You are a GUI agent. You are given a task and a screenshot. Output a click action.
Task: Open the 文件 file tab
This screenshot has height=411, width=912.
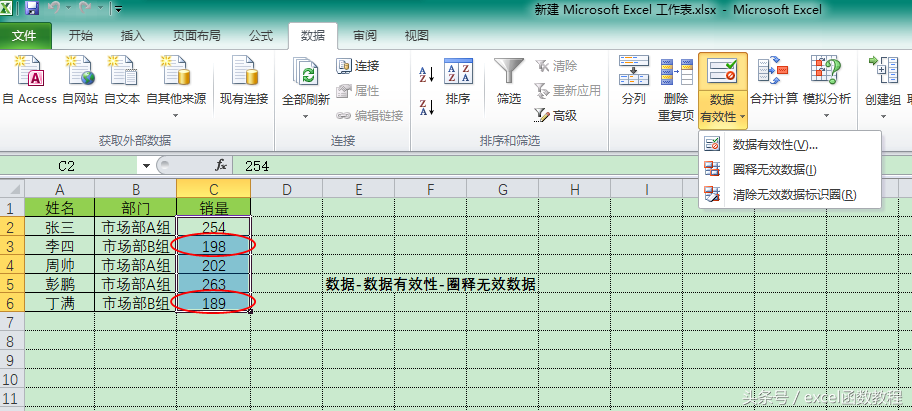pos(26,36)
